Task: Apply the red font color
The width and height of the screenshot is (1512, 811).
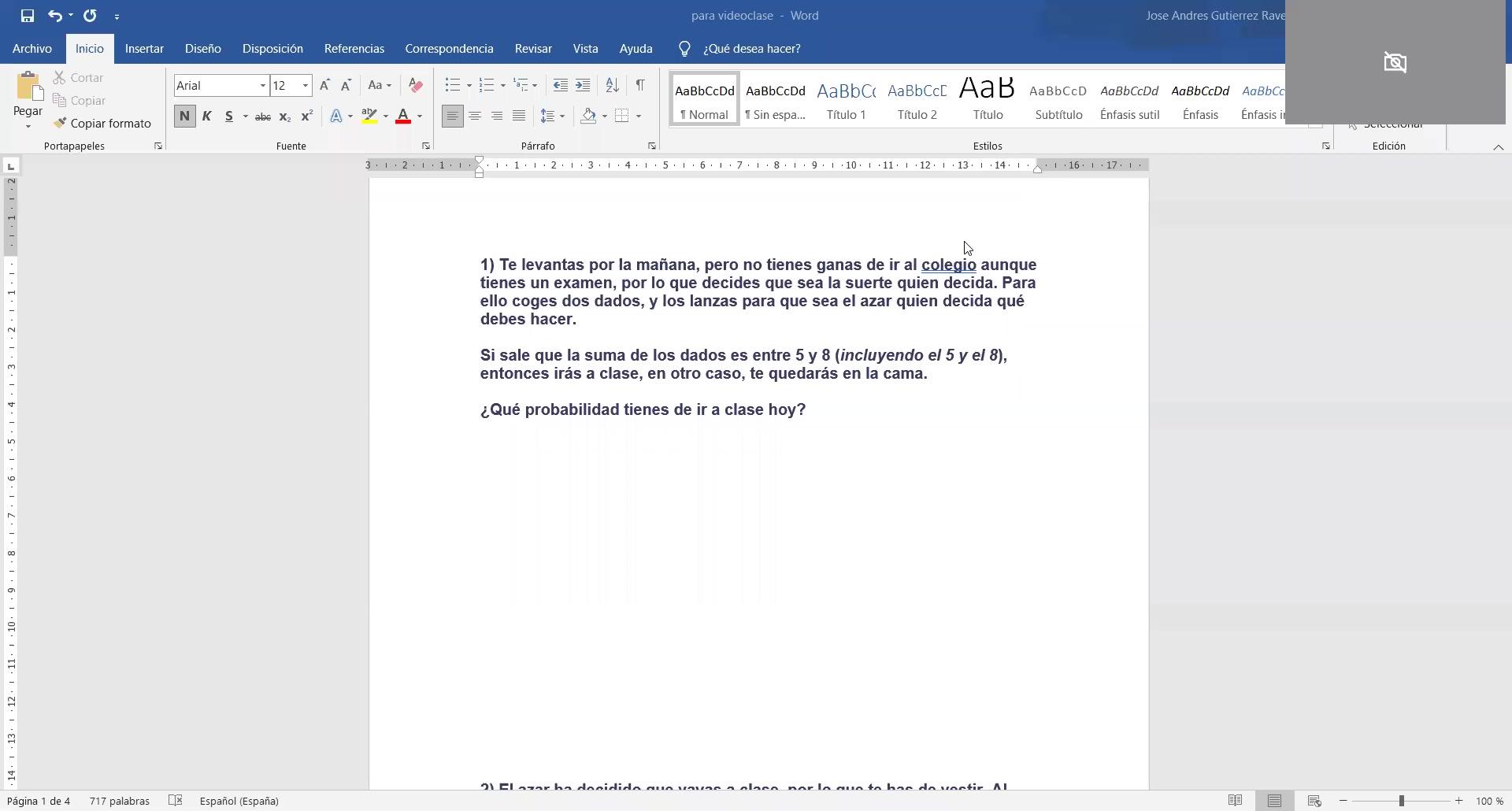Action: pyautogui.click(x=403, y=117)
